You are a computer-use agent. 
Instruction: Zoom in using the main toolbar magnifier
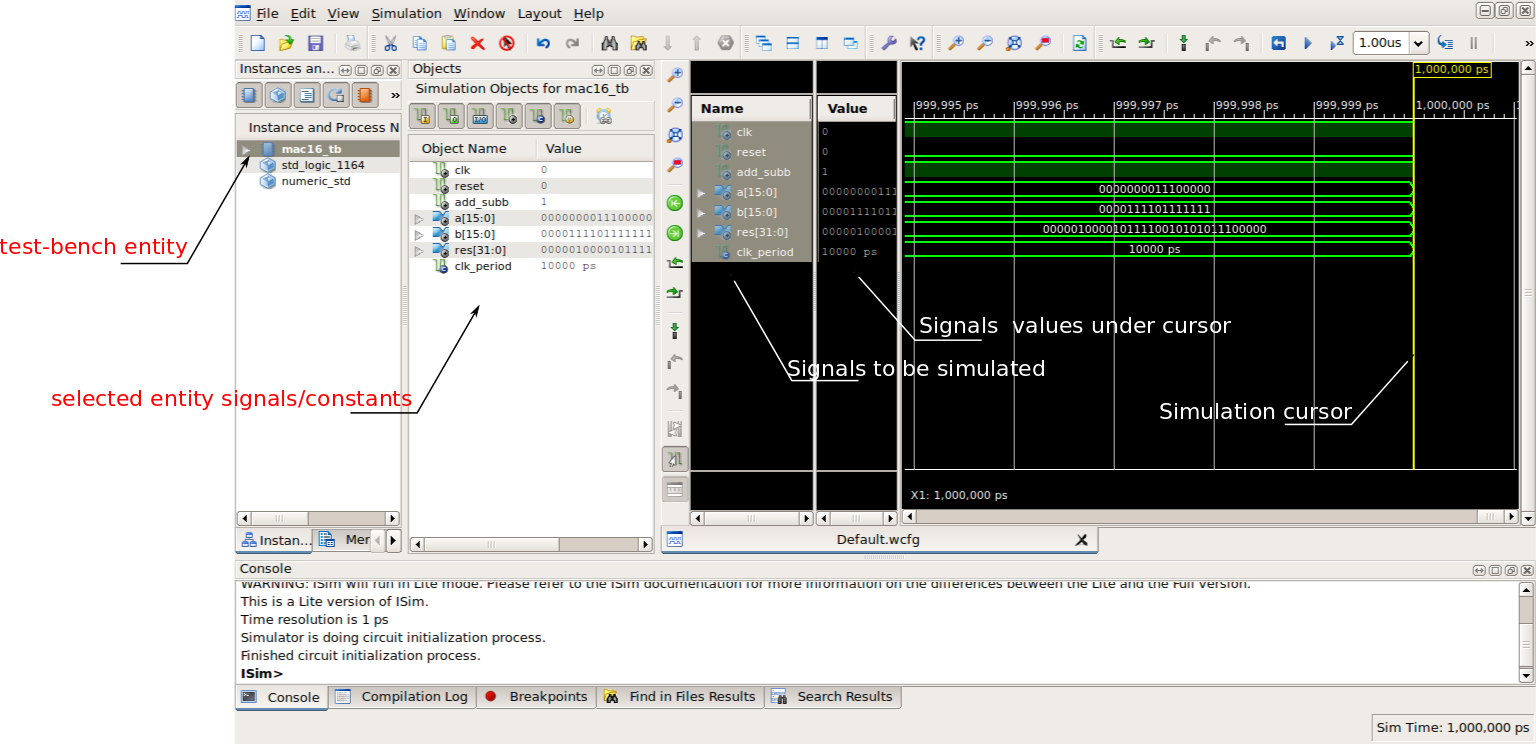956,43
